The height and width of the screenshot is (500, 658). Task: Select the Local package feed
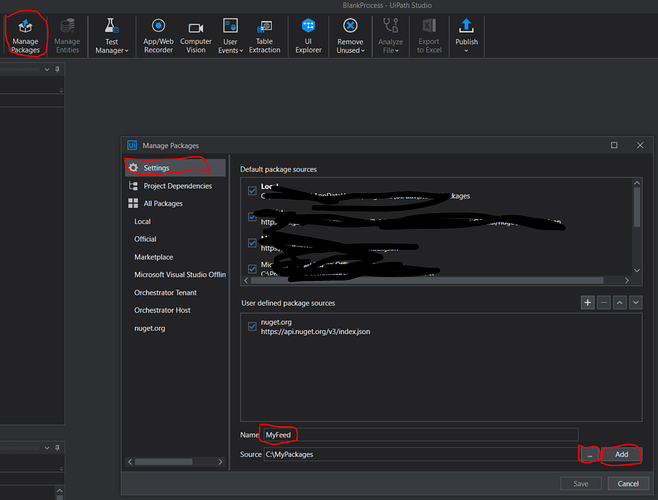(142, 221)
